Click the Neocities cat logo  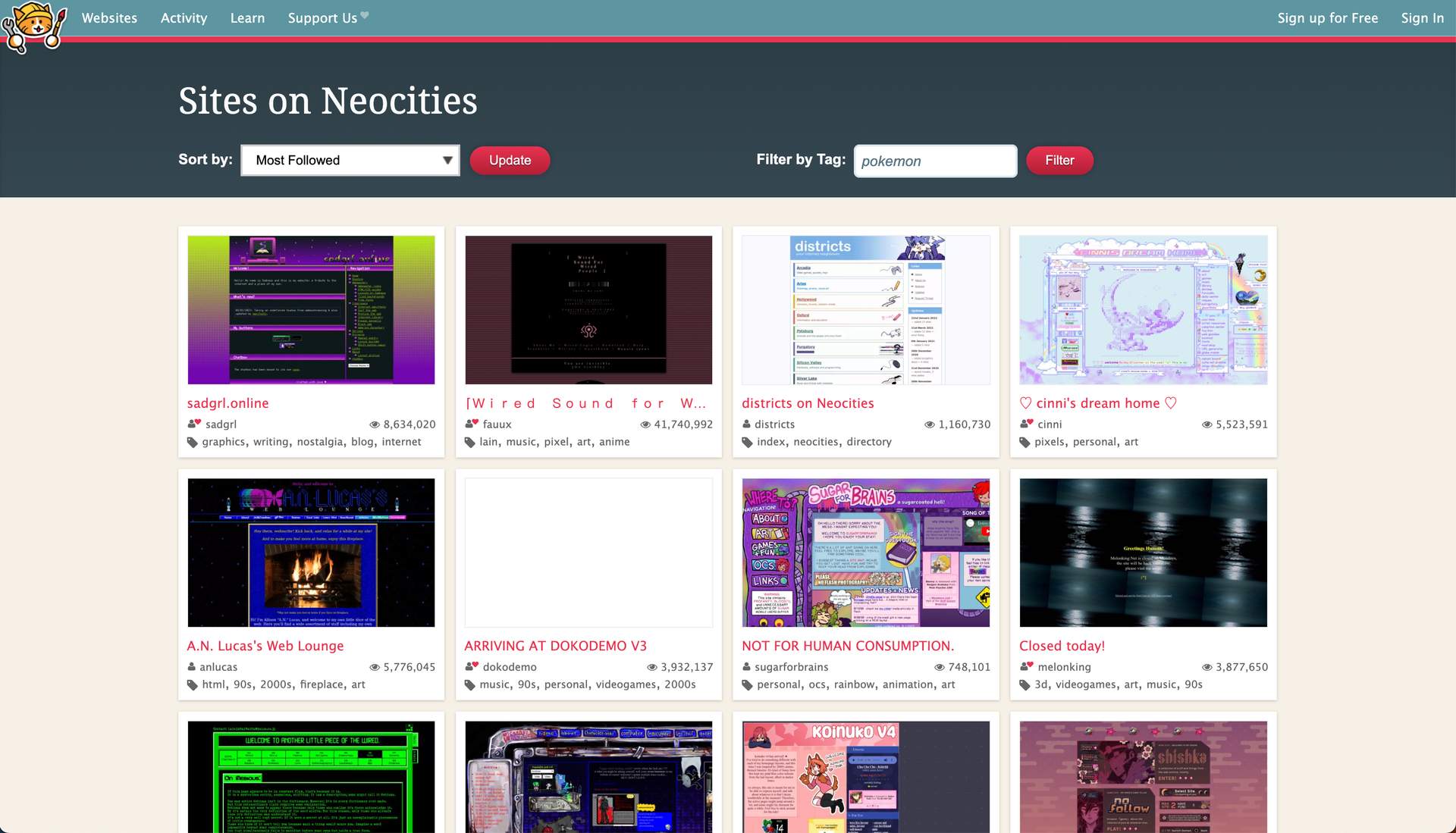(x=34, y=27)
